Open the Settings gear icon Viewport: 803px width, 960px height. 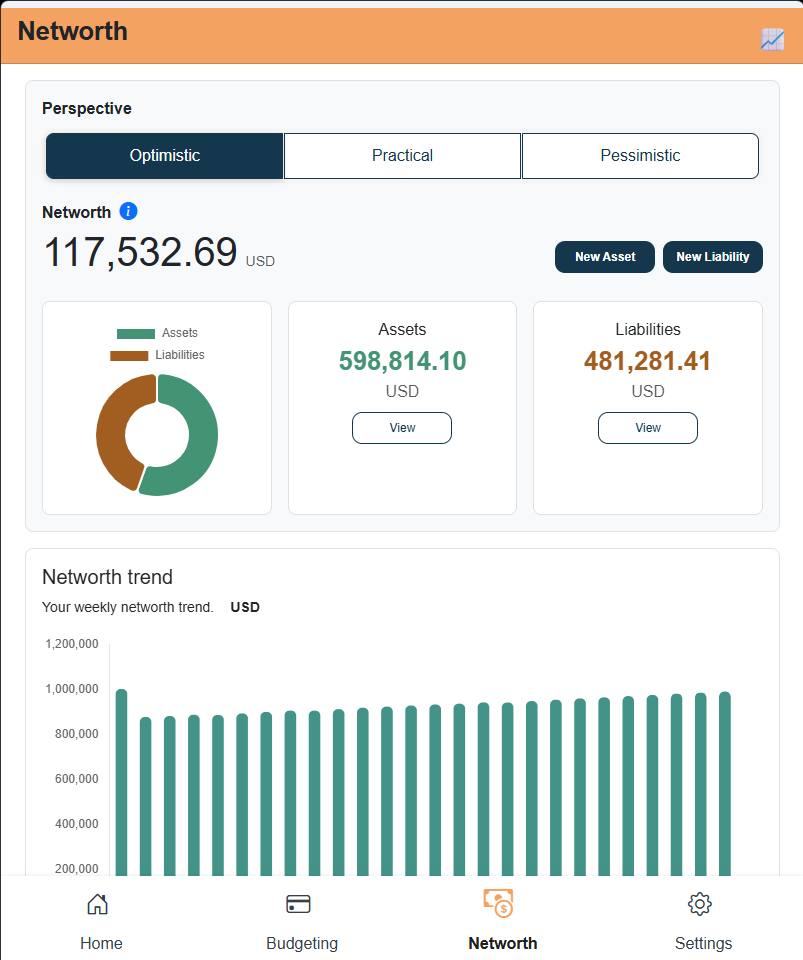(700, 904)
